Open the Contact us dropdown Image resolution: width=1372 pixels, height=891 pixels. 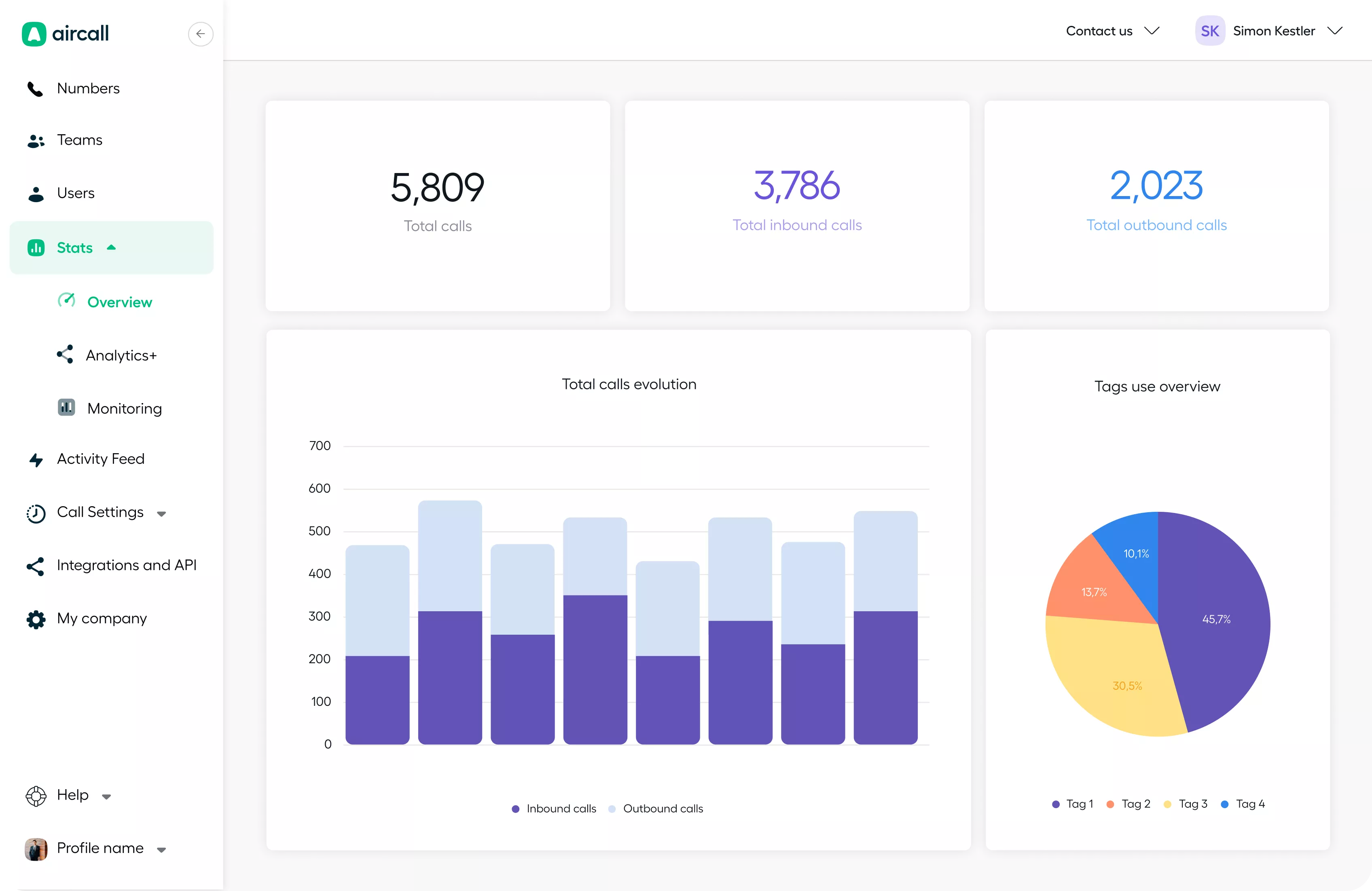[1113, 31]
